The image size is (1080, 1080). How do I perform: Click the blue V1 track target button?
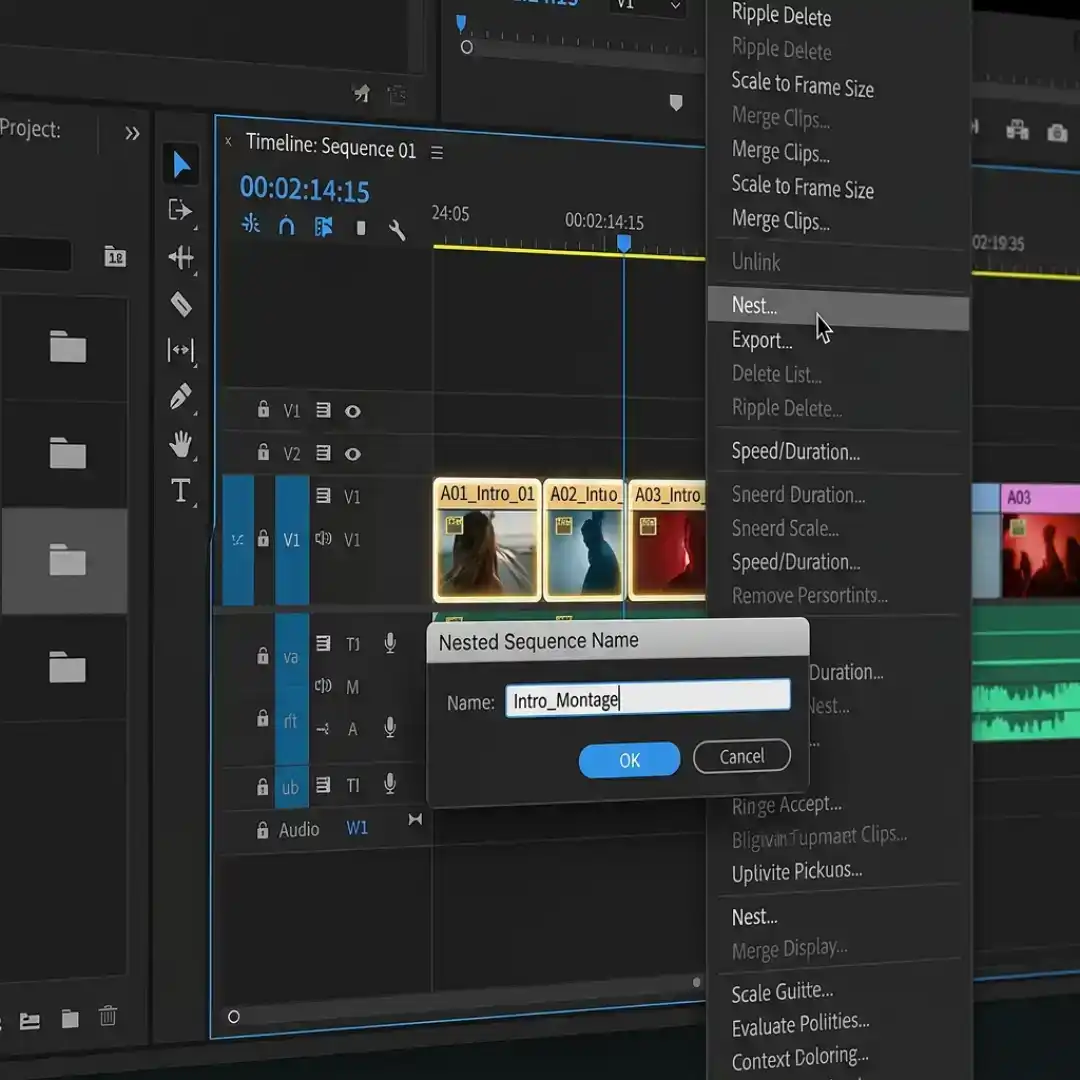[291, 540]
